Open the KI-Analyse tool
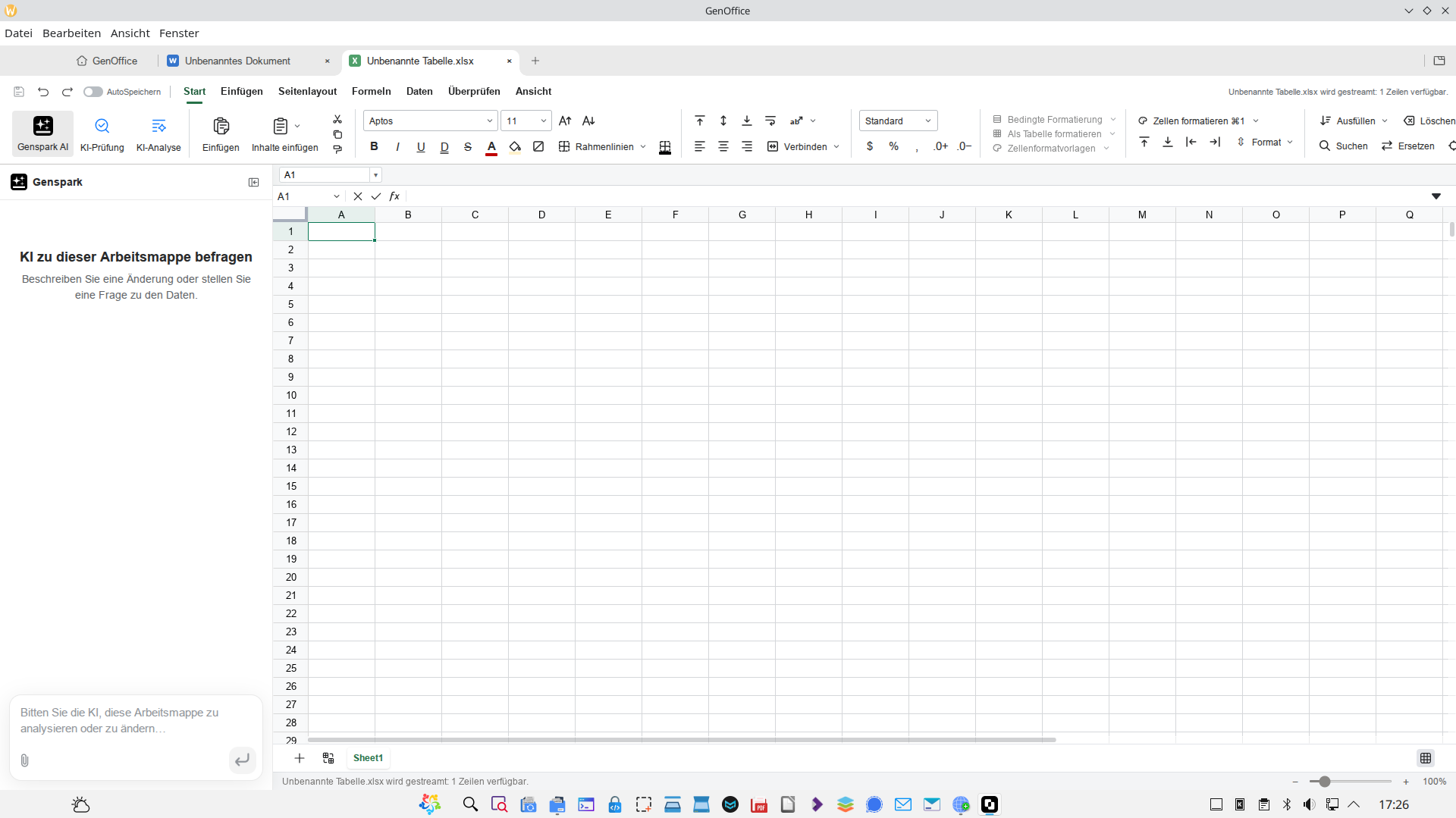 (158, 133)
